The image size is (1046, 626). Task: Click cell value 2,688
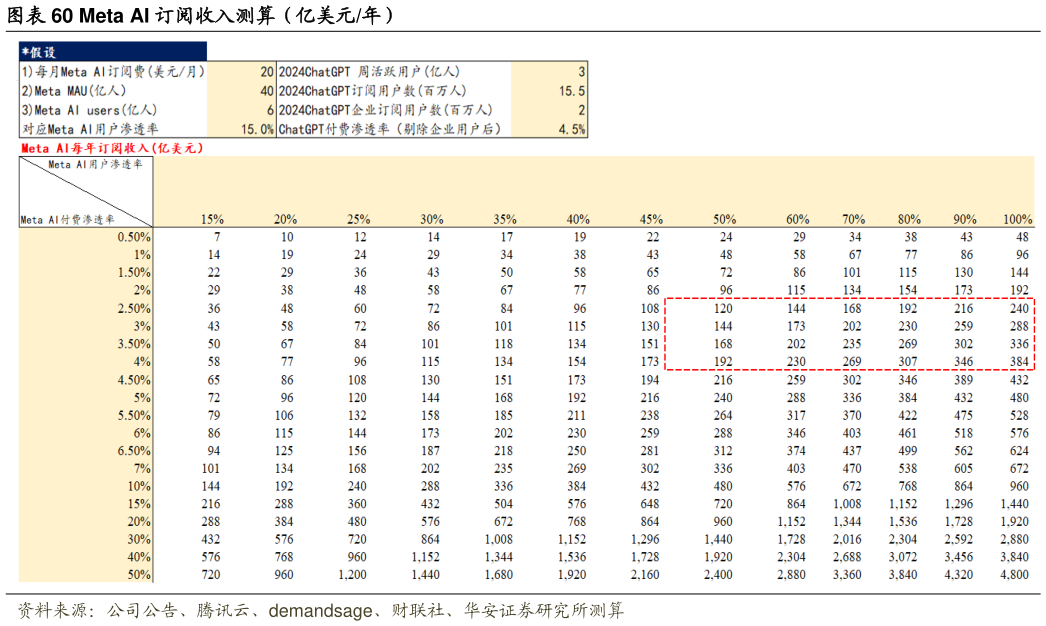point(847,557)
